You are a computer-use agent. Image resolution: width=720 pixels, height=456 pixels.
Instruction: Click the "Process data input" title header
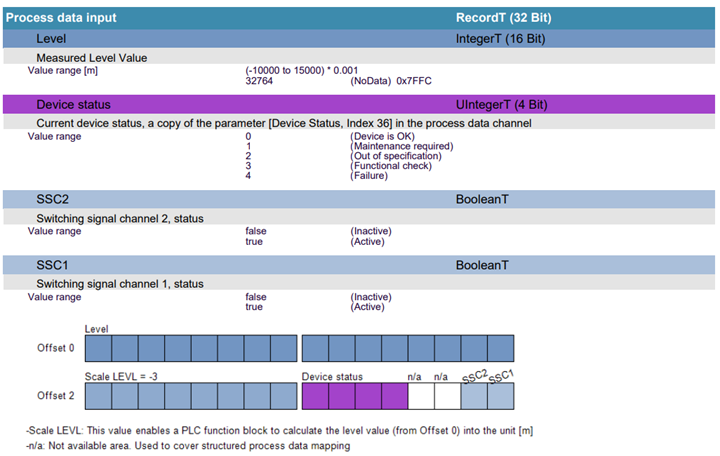point(62,17)
